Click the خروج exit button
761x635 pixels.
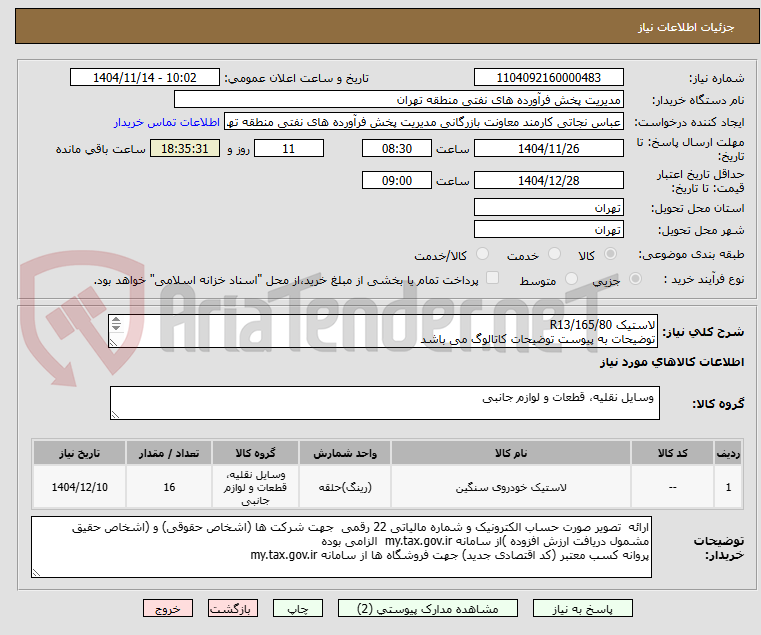pos(167,608)
